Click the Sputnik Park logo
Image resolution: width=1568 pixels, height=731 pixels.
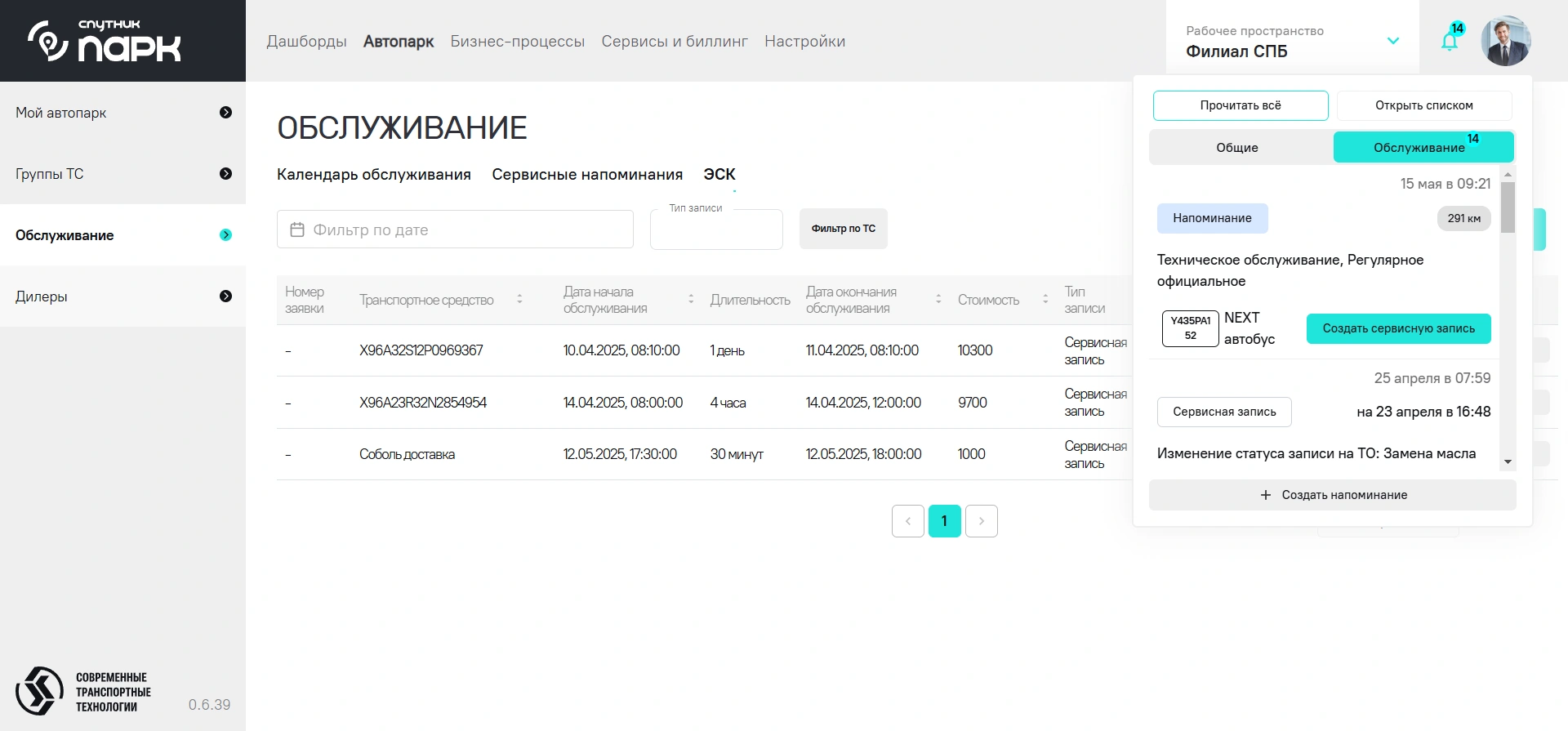pos(105,41)
